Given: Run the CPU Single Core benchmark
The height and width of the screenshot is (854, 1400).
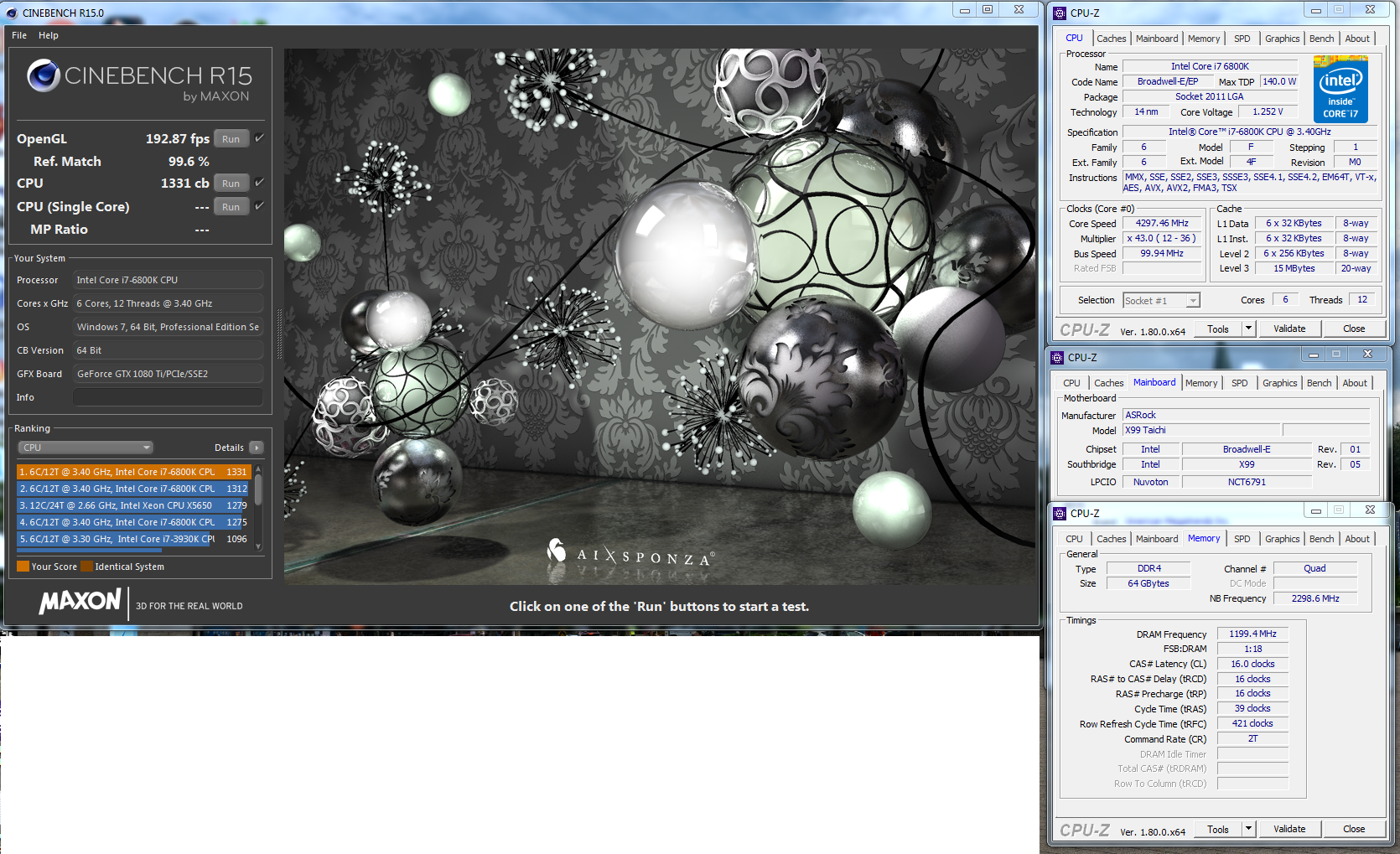Looking at the screenshot, I should 231,207.
